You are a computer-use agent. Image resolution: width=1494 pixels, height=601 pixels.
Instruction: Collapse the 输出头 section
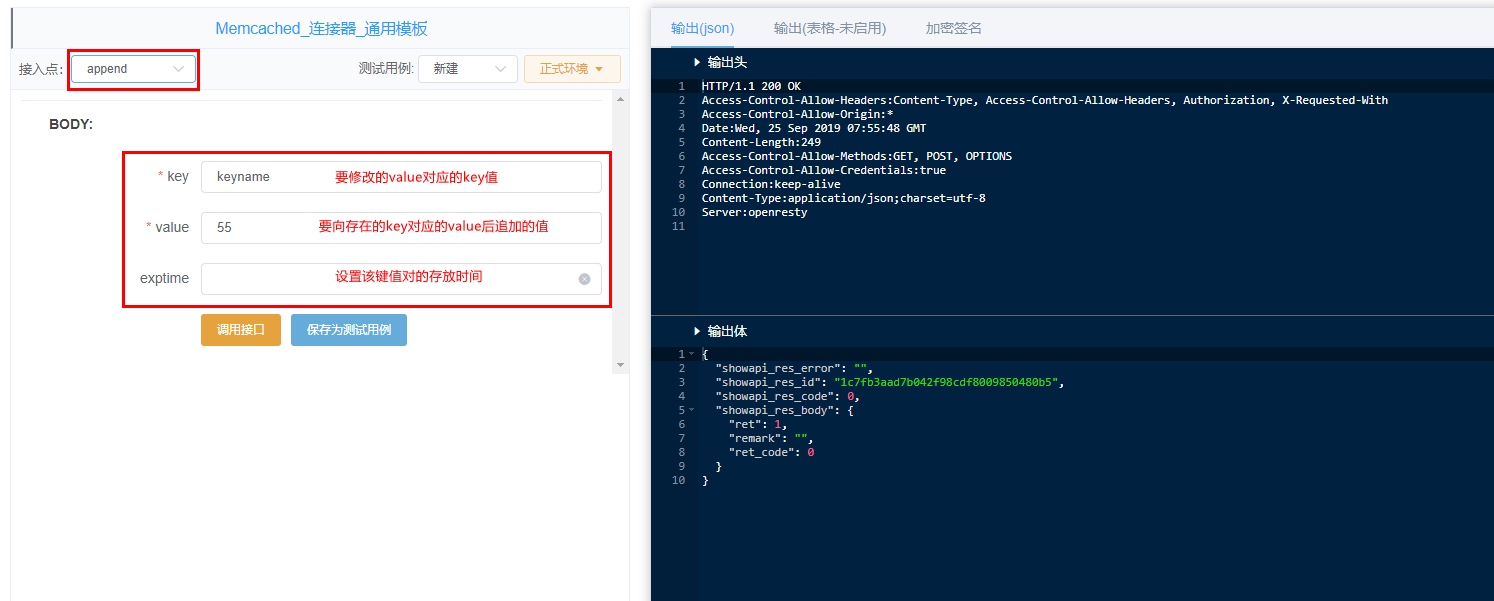point(697,63)
